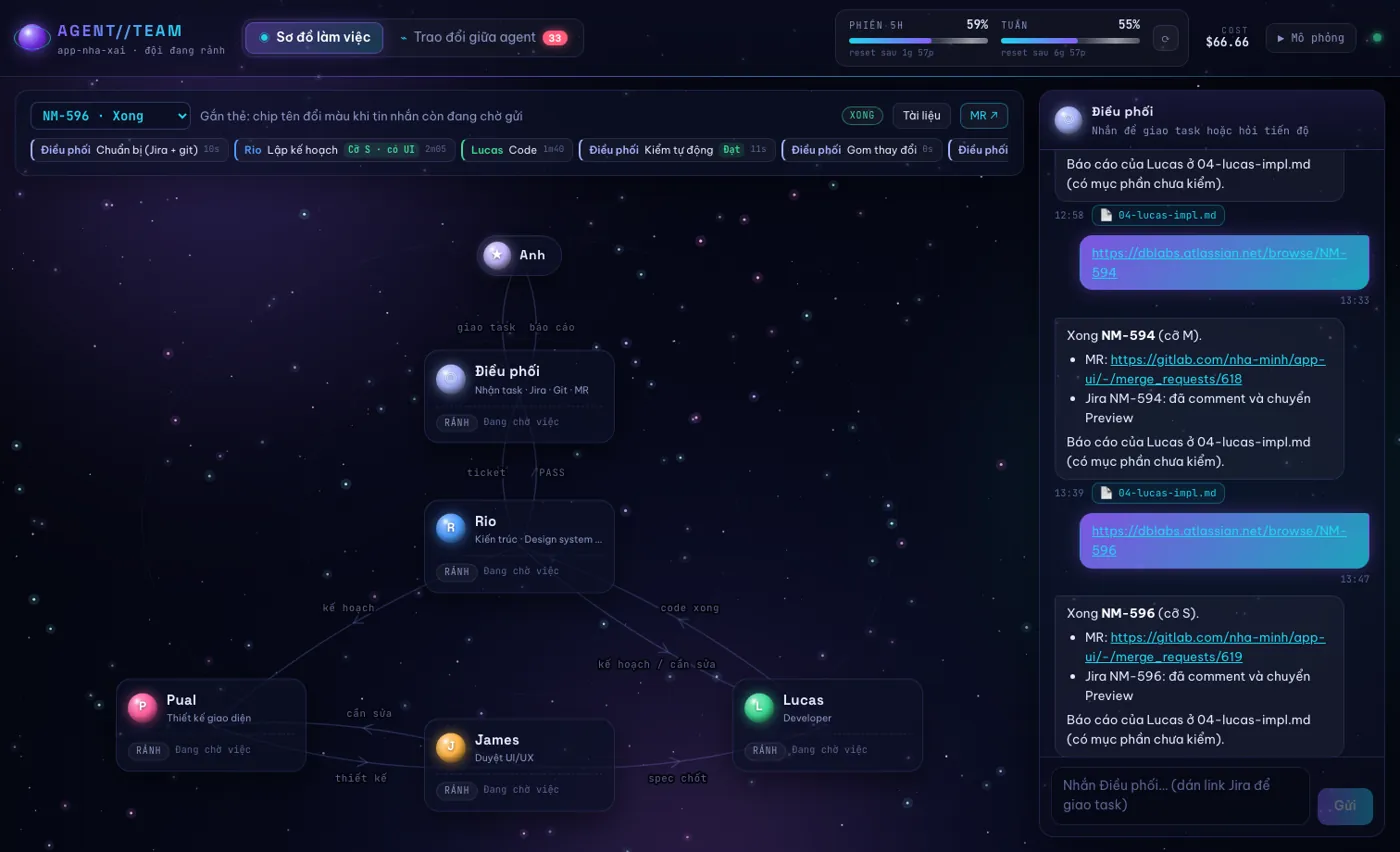Open the NM-596 · Xong task dropdown
This screenshot has height=852, width=1400.
tap(110, 116)
